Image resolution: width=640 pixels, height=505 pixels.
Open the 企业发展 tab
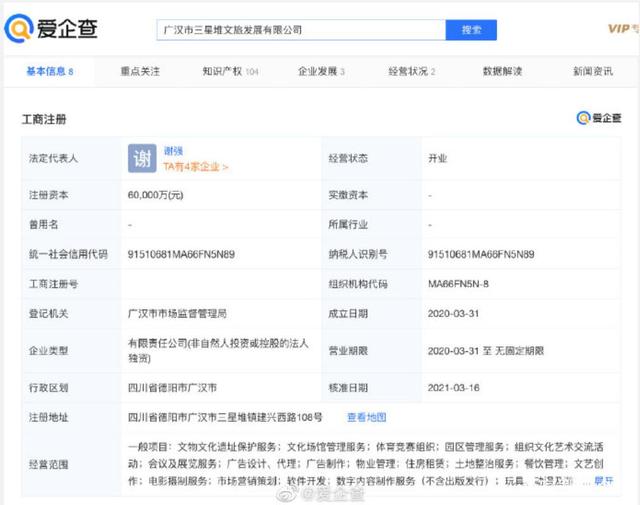click(321, 71)
